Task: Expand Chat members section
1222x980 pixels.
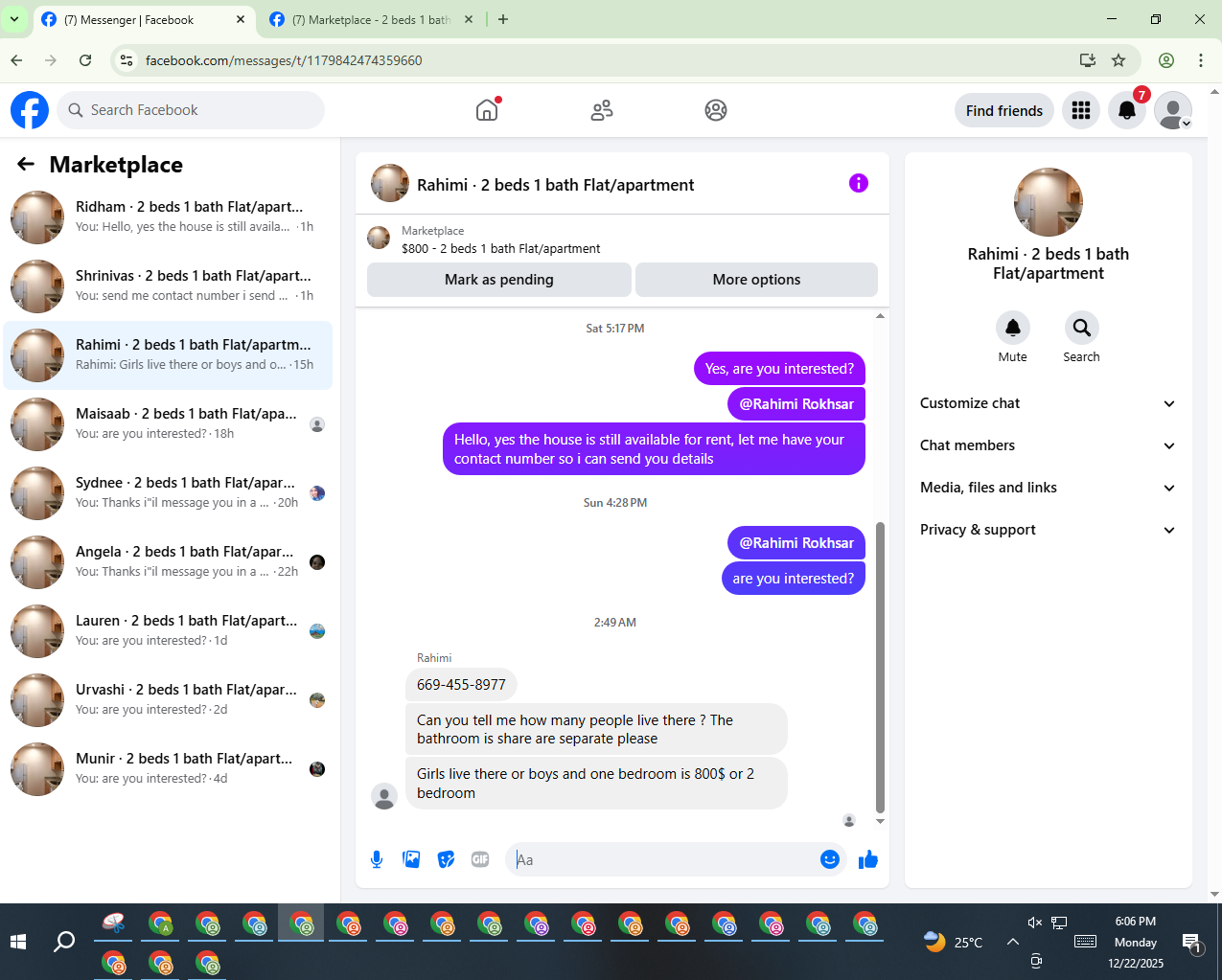Action: coord(1049,445)
